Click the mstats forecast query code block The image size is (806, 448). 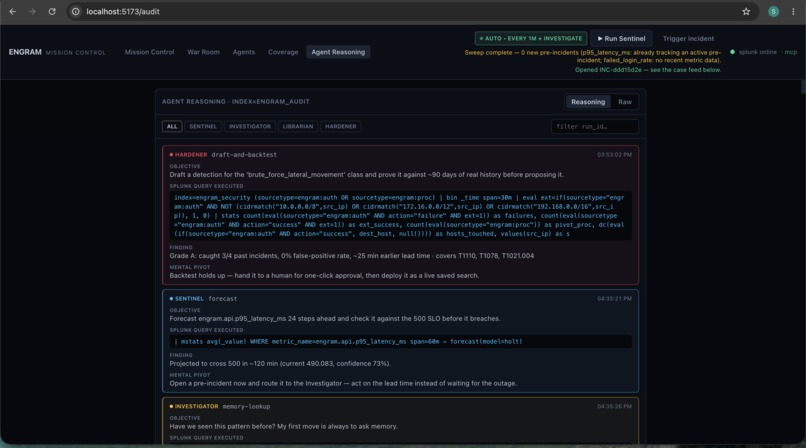[400, 342]
